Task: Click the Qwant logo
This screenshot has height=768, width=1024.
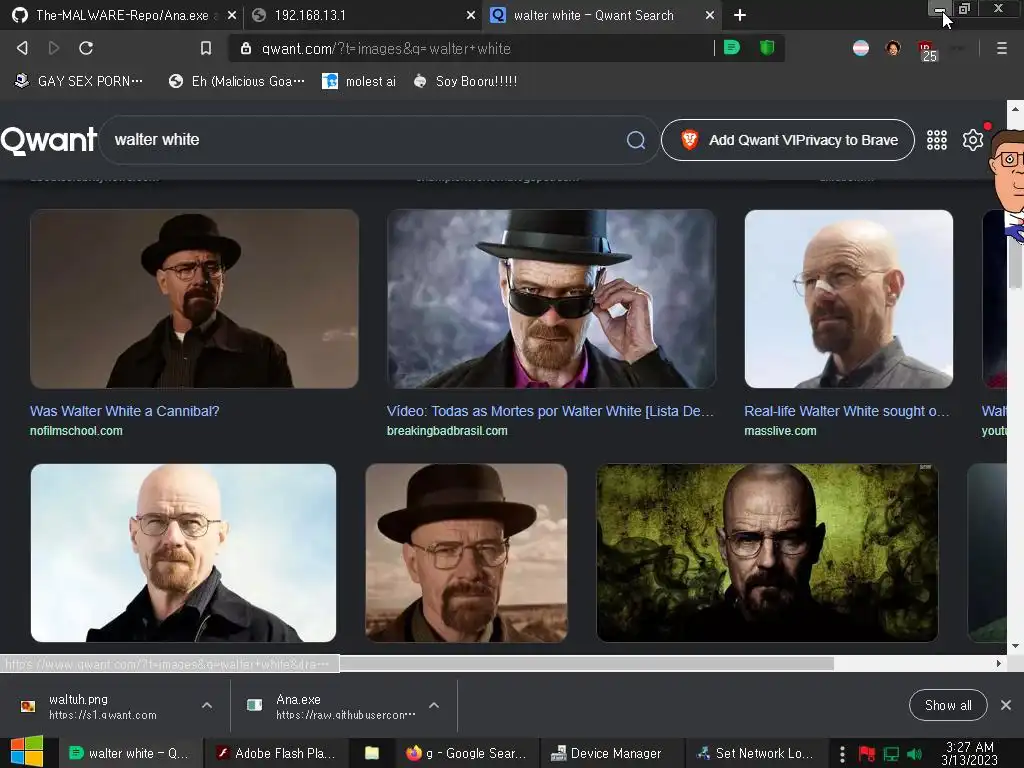Action: (x=49, y=140)
